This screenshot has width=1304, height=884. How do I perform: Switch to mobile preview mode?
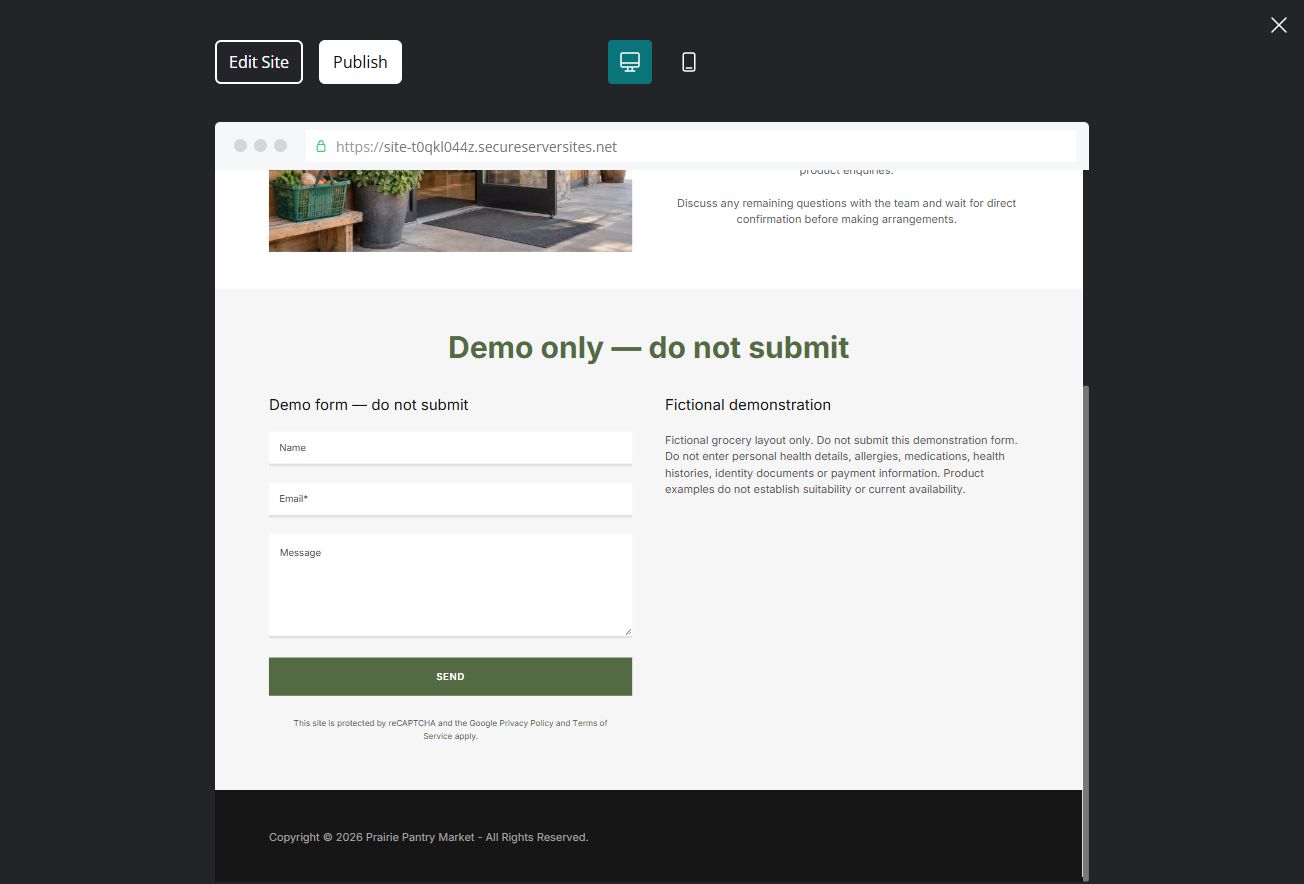click(689, 62)
